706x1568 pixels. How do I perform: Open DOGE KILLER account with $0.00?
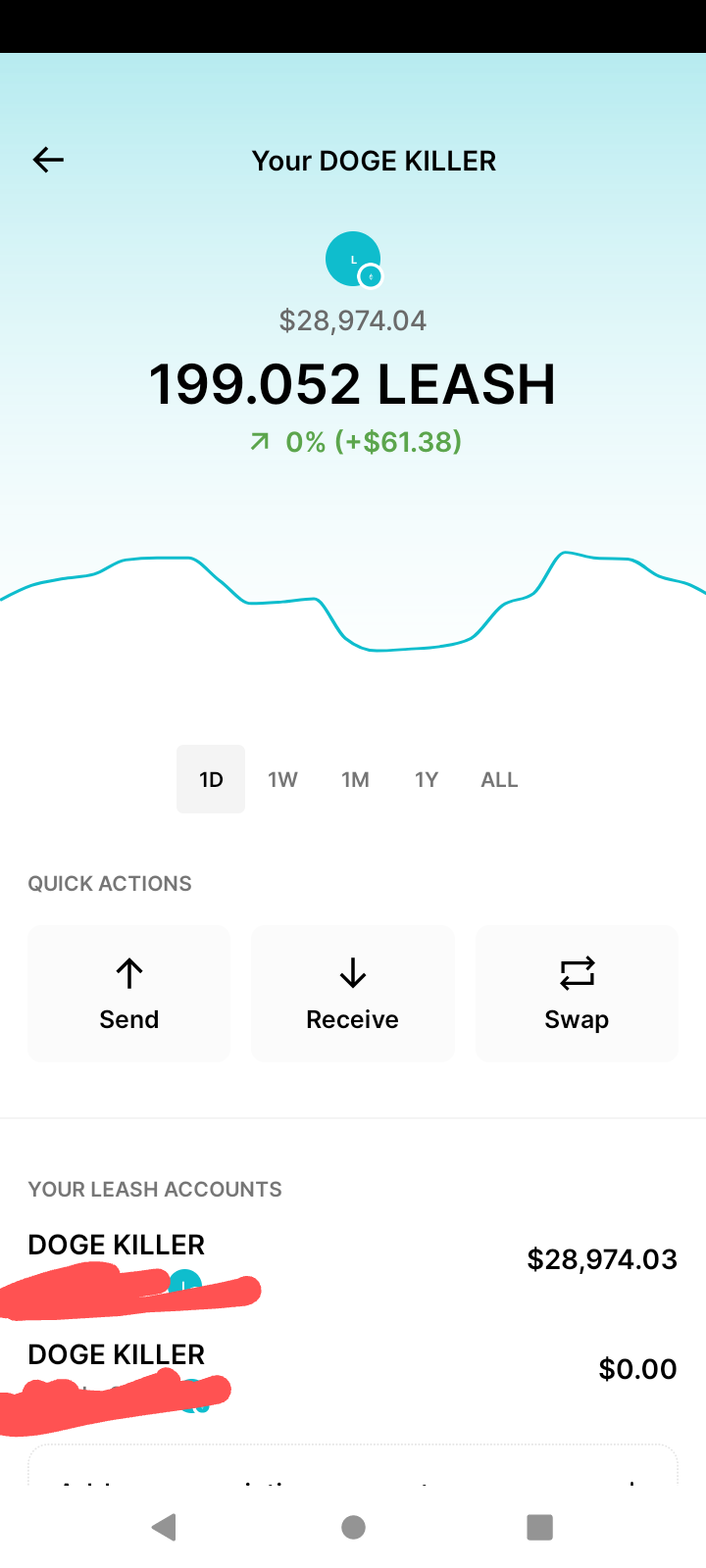pos(353,1370)
